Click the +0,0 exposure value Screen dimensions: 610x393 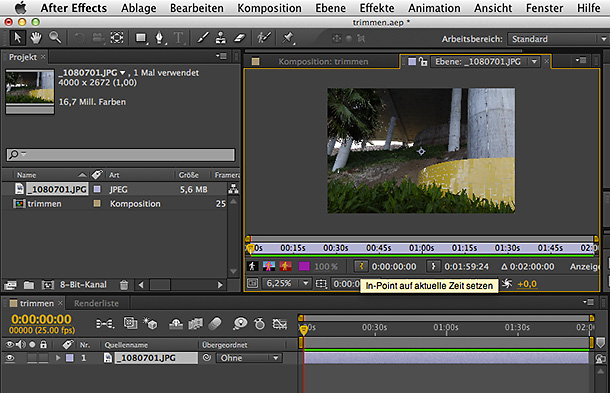[527, 284]
